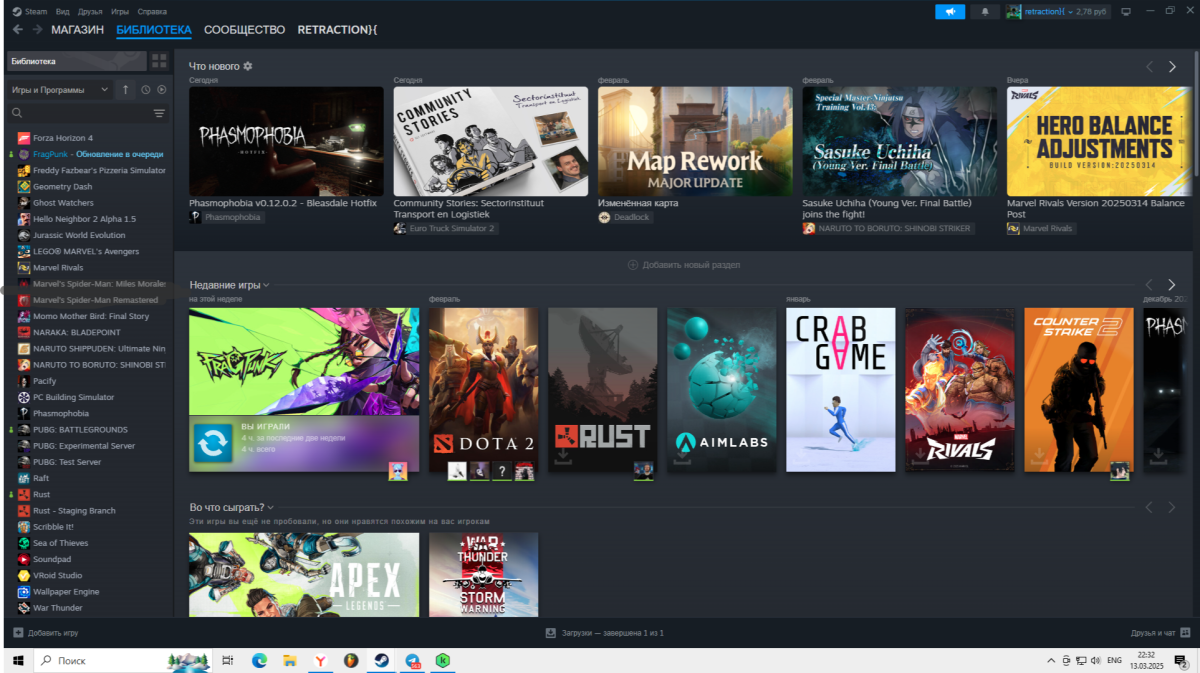Image resolution: width=1200 pixels, height=673 pixels.
Task: Open the СООБЩЕСТВО tab
Action: pos(244,30)
